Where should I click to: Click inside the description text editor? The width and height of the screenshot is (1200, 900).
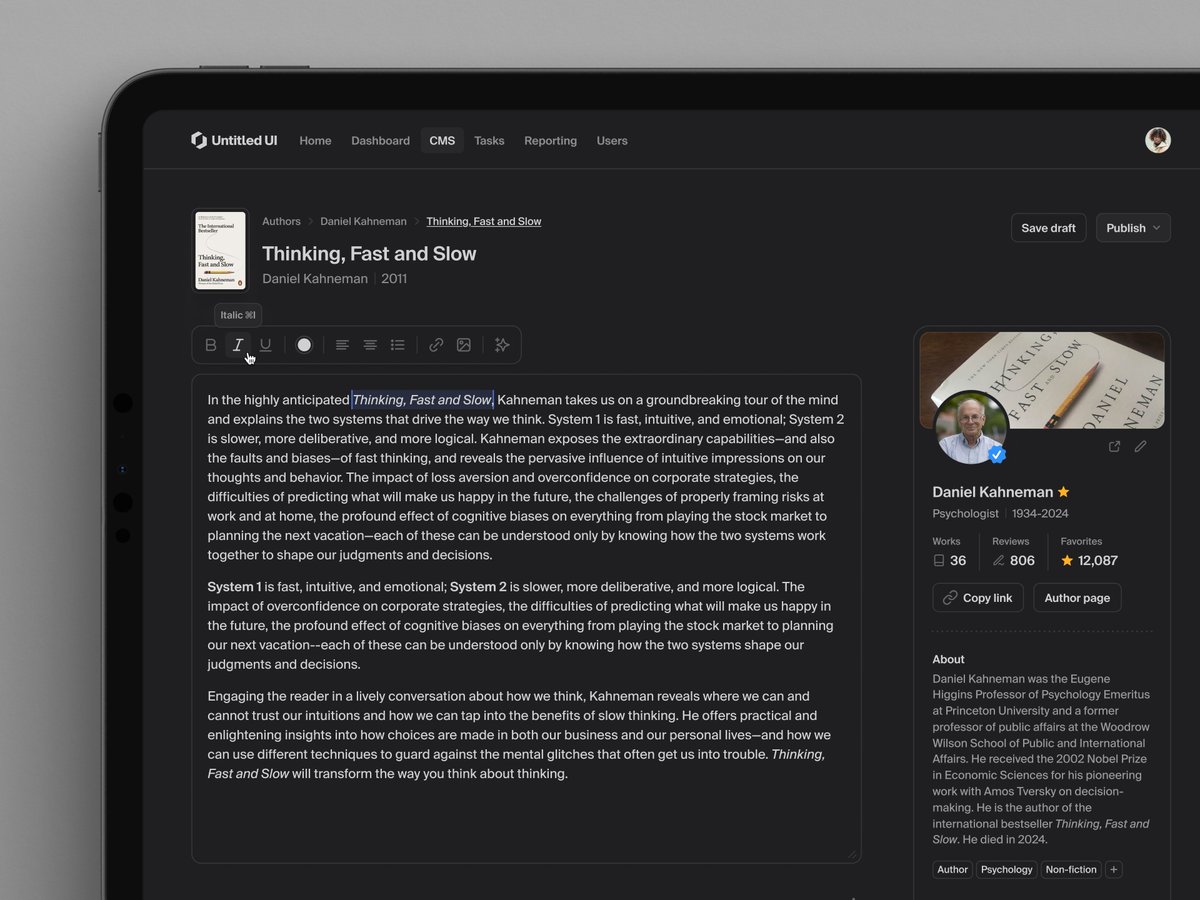(526, 618)
